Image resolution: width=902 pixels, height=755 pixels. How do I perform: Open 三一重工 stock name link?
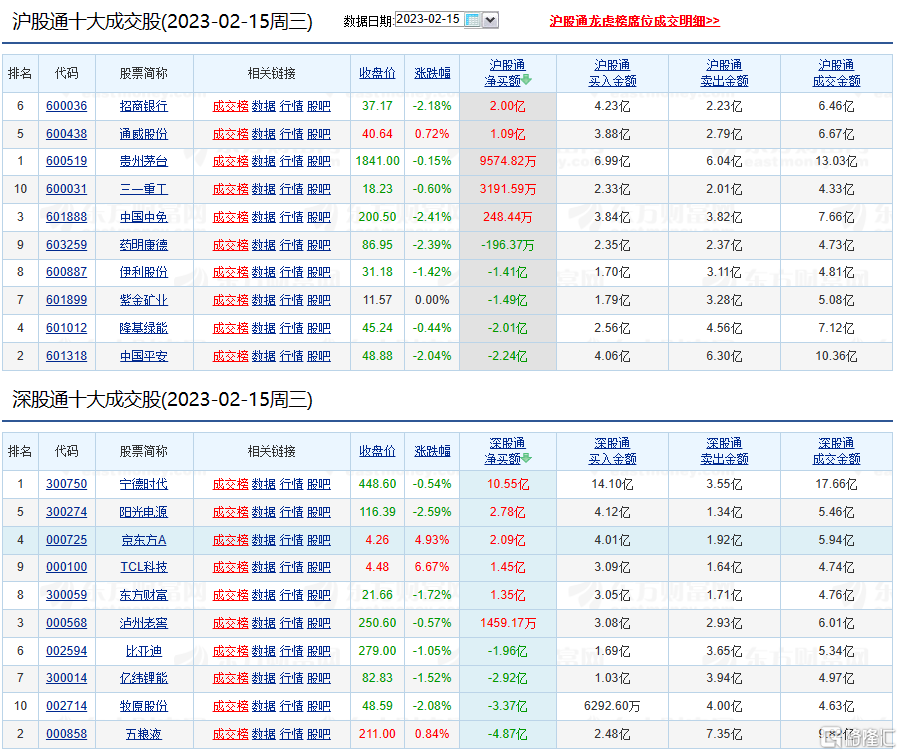tap(144, 189)
